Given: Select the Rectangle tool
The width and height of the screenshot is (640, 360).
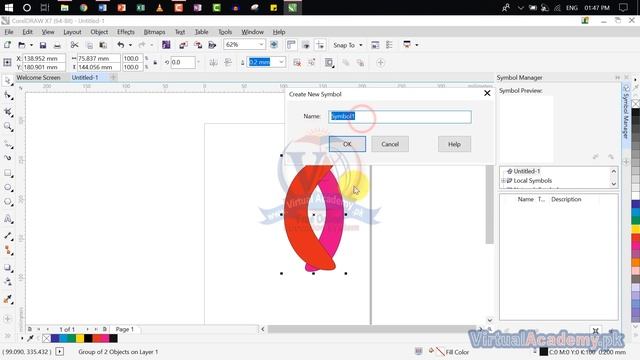Looking at the screenshot, I should [x=7, y=173].
